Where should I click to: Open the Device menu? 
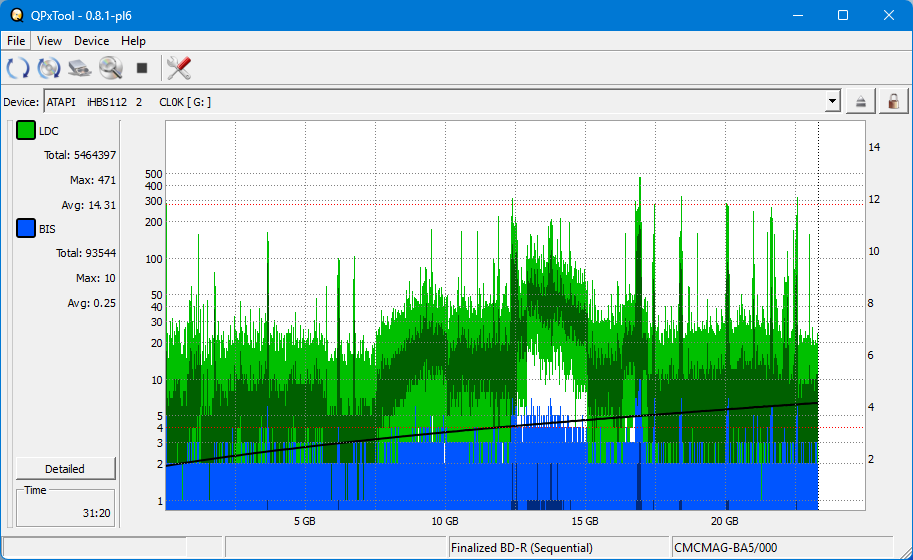[x=91, y=41]
